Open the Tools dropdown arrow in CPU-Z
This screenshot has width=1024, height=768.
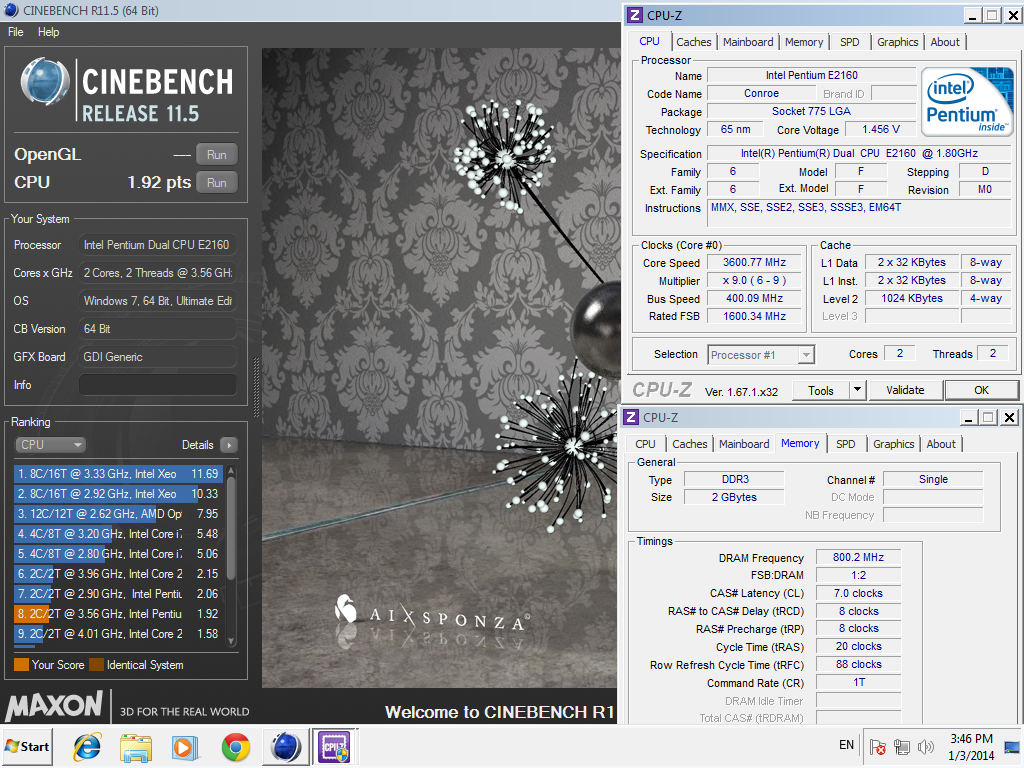coord(857,391)
